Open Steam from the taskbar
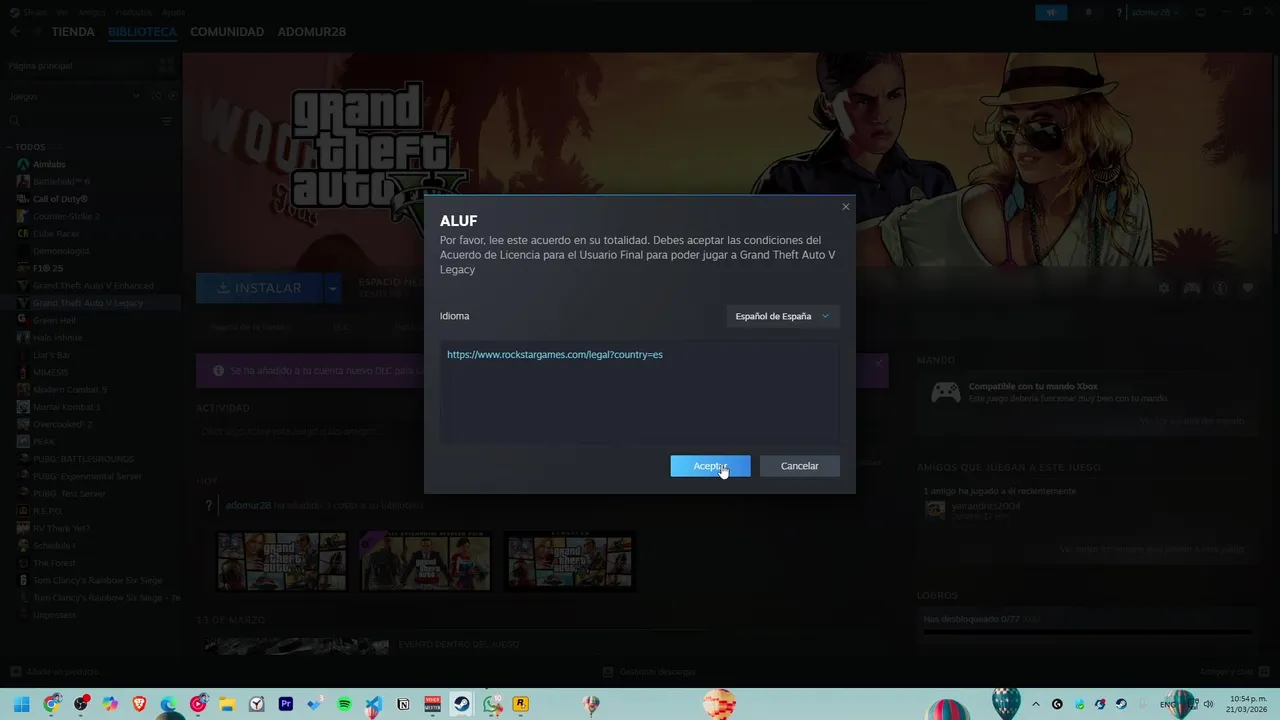 click(x=461, y=704)
